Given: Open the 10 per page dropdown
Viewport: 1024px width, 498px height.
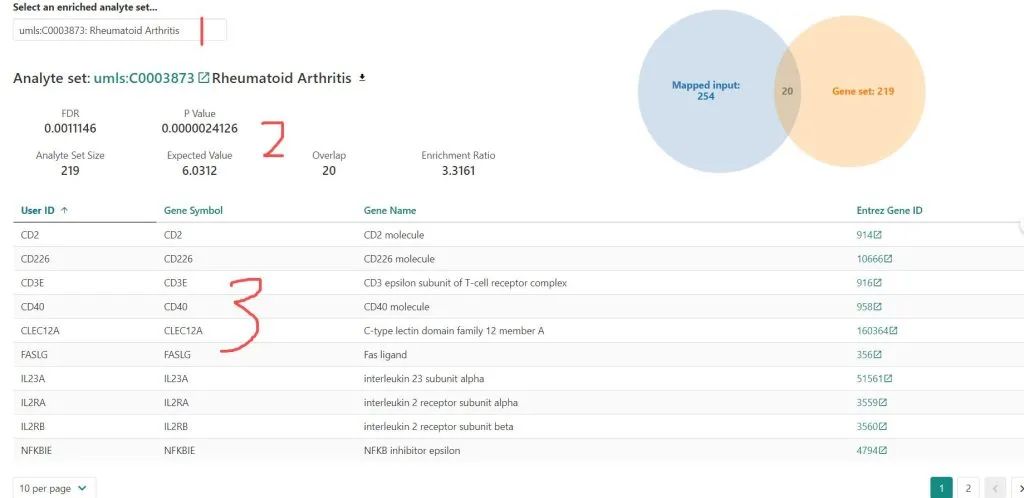Looking at the screenshot, I should [x=54, y=488].
